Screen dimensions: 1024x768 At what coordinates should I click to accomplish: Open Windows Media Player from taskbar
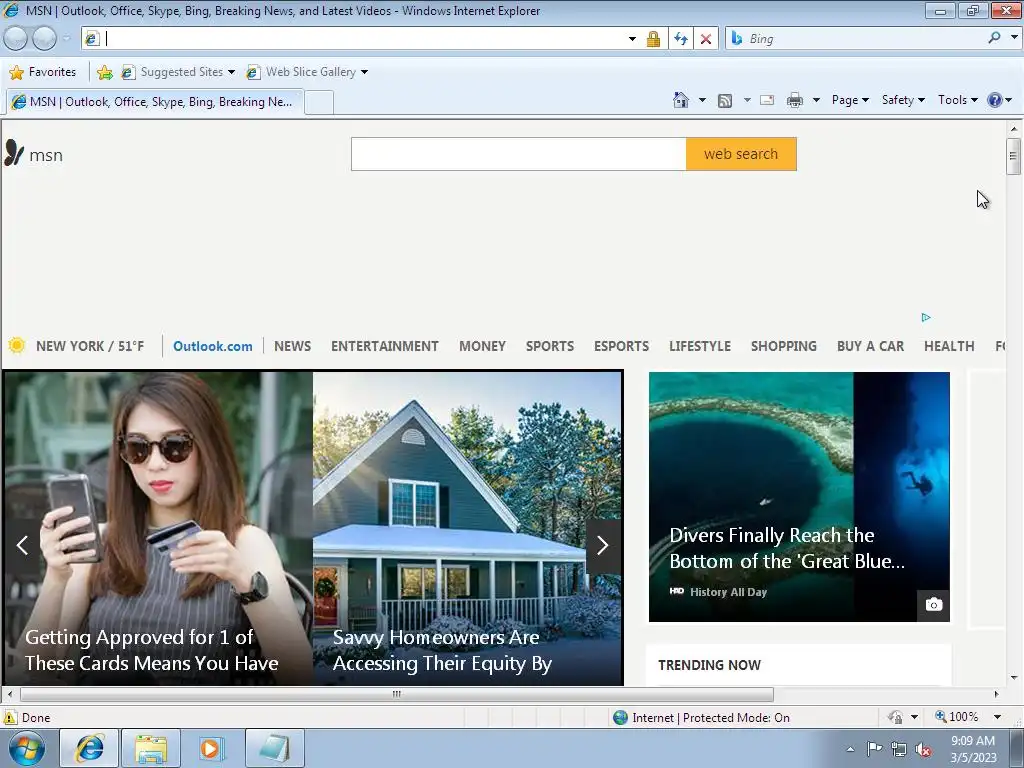tap(212, 748)
